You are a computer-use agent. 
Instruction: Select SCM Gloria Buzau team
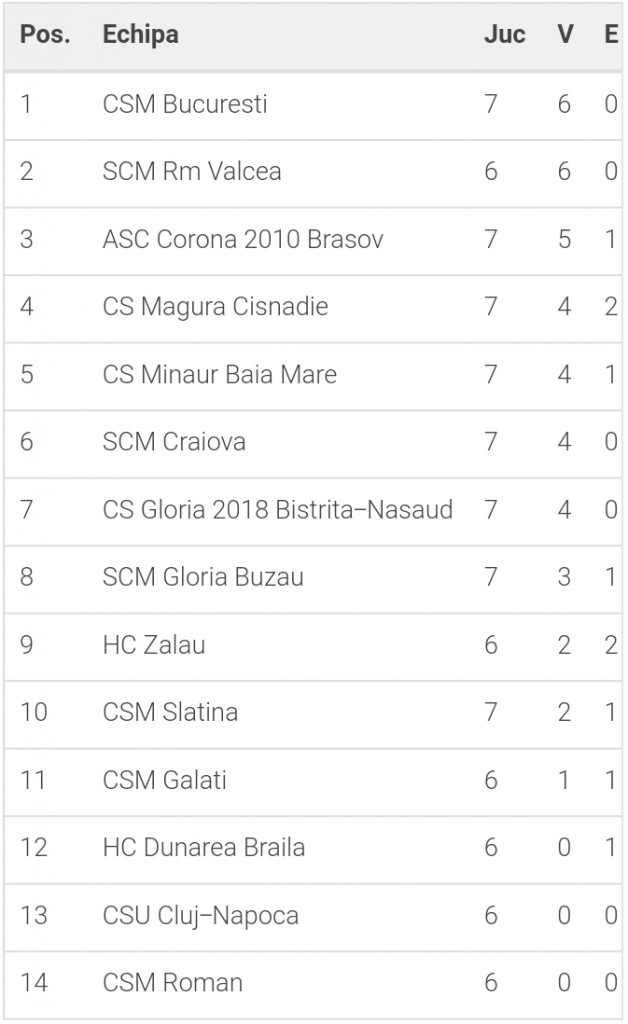[x=203, y=577]
